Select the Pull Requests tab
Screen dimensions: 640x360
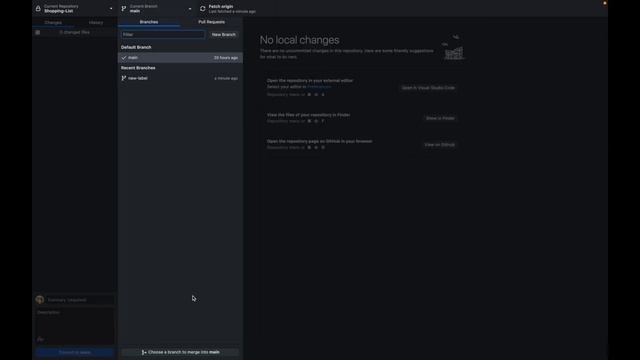click(x=211, y=22)
